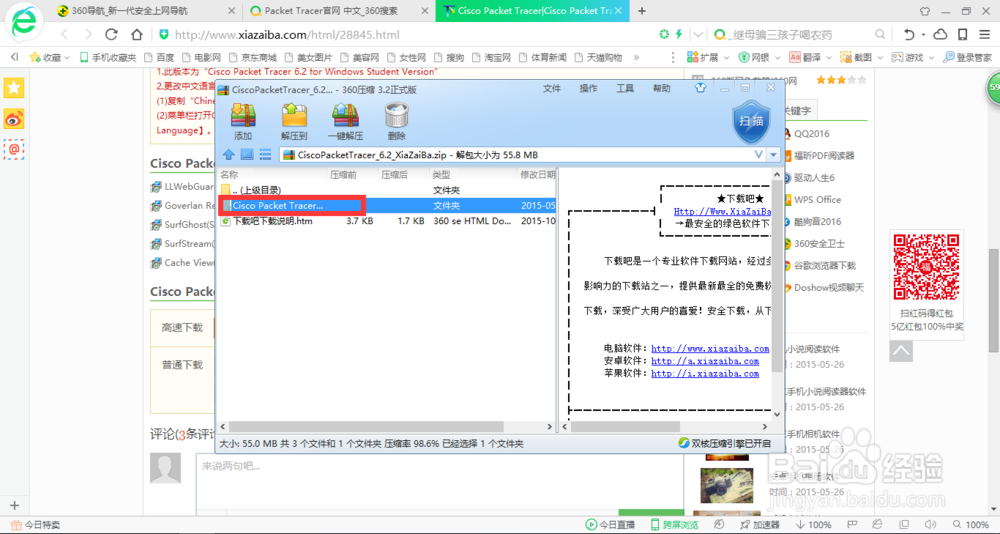1000x534 pixels.
Task: Click the sidebar plus add icon
Action: point(15,505)
